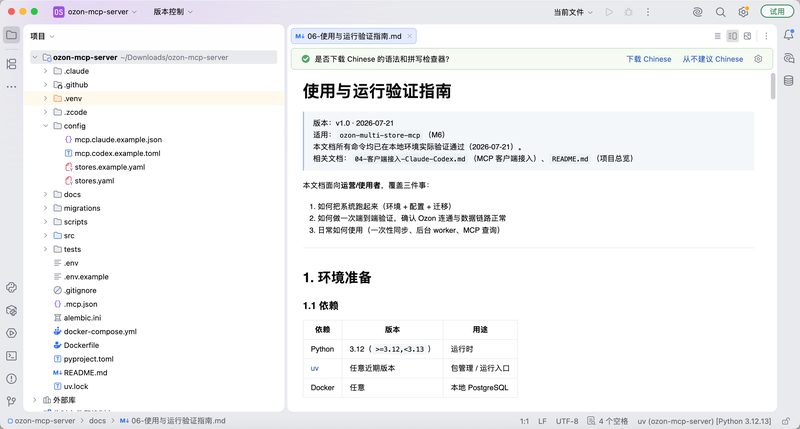
Task: Click the 从不建议 Chinese link
Action: (x=713, y=59)
